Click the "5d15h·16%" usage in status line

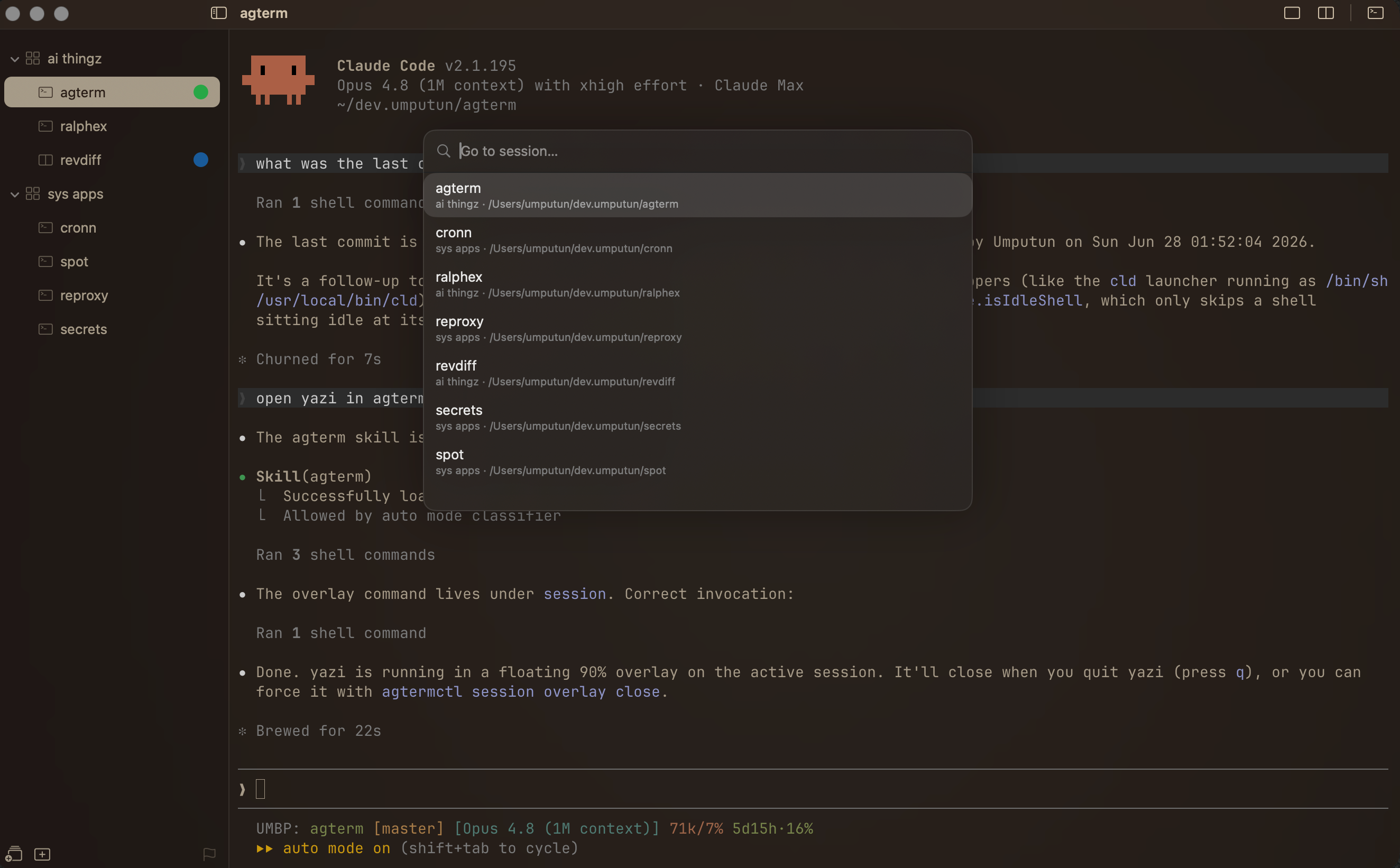coord(772,828)
